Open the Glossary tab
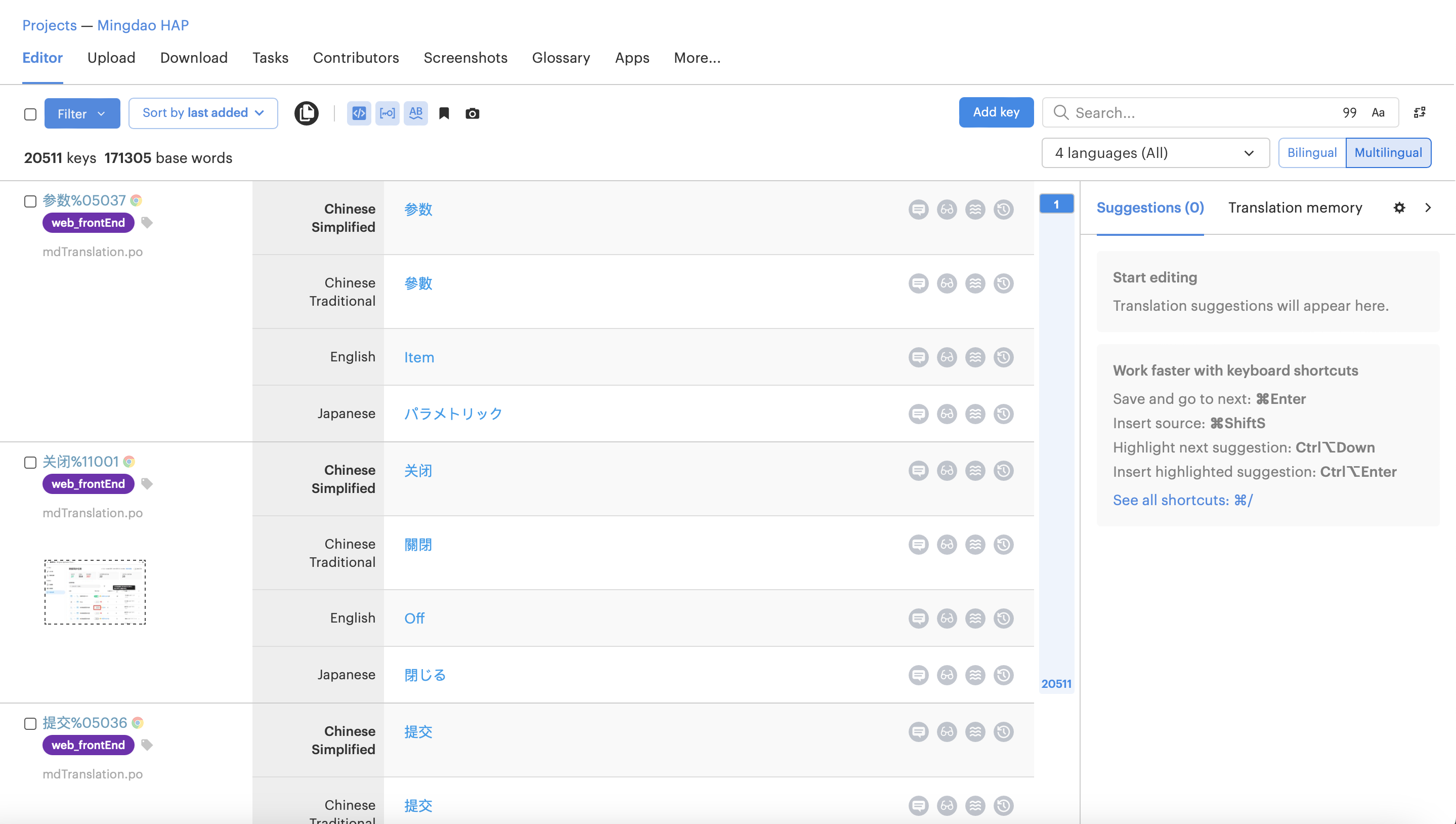Viewport: 1456px width, 824px height. [561, 58]
